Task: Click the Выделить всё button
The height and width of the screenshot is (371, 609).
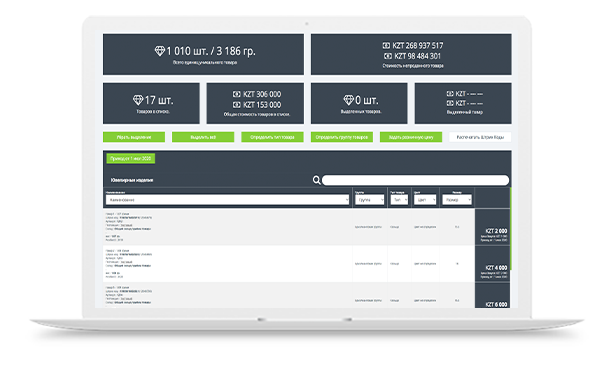Action: click(203, 137)
